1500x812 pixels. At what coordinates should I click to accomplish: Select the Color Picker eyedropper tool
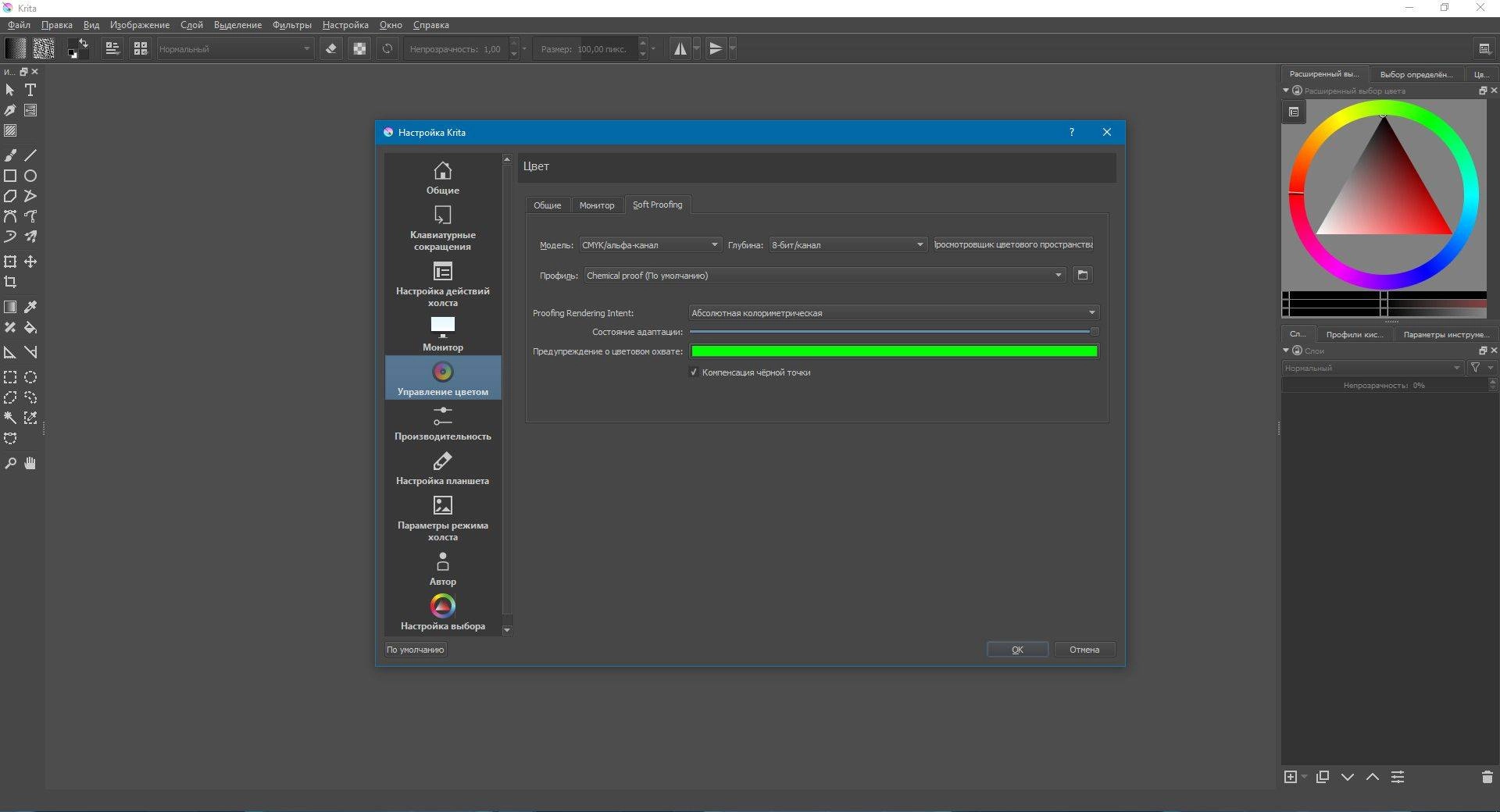click(x=30, y=307)
